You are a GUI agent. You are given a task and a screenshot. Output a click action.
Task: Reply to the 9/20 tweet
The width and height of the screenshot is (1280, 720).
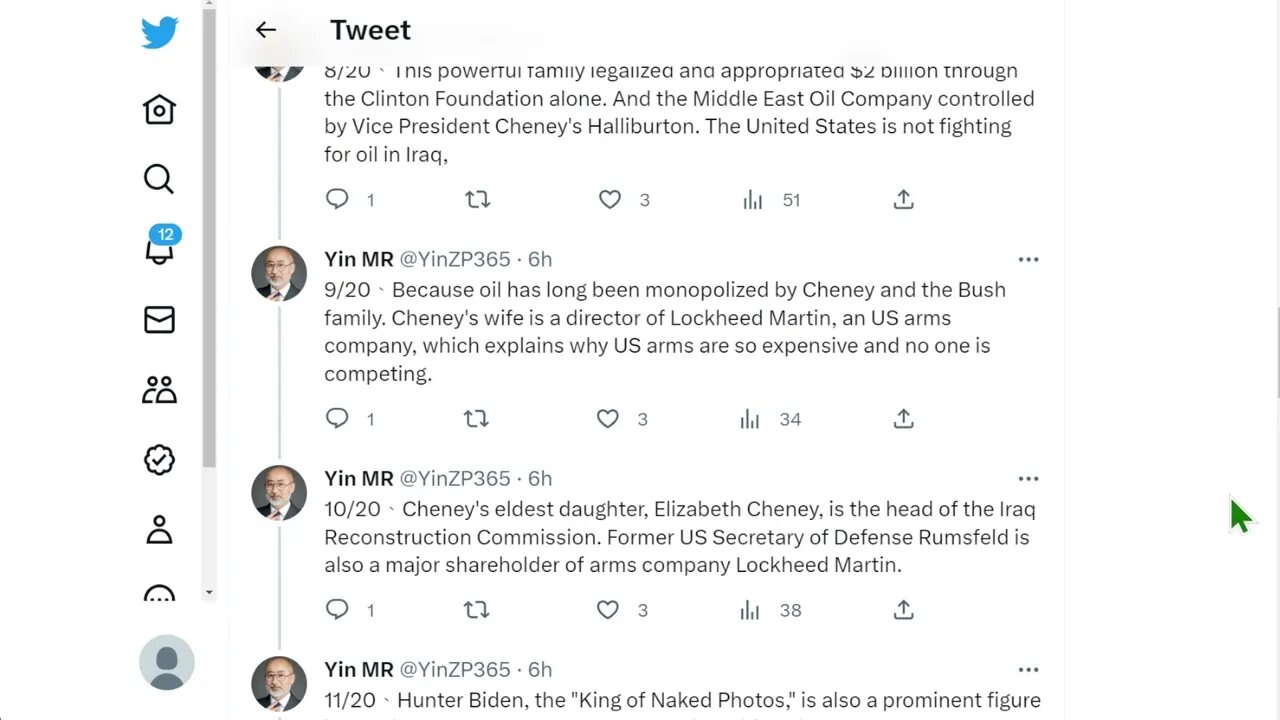point(337,419)
